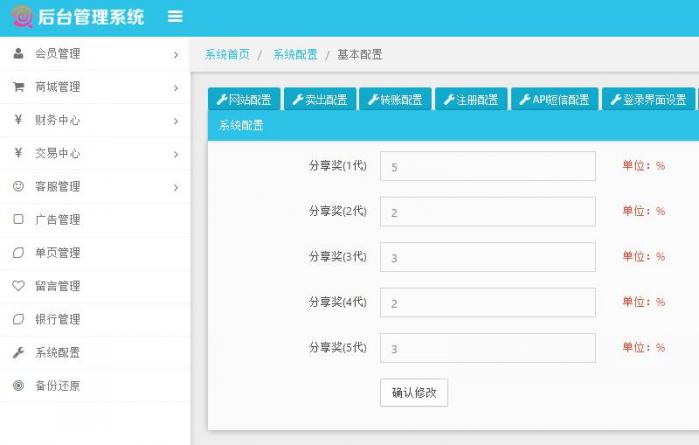Click the yen icon beside 财务中心
Viewport: 699px width, 445px height.
coord(18,120)
